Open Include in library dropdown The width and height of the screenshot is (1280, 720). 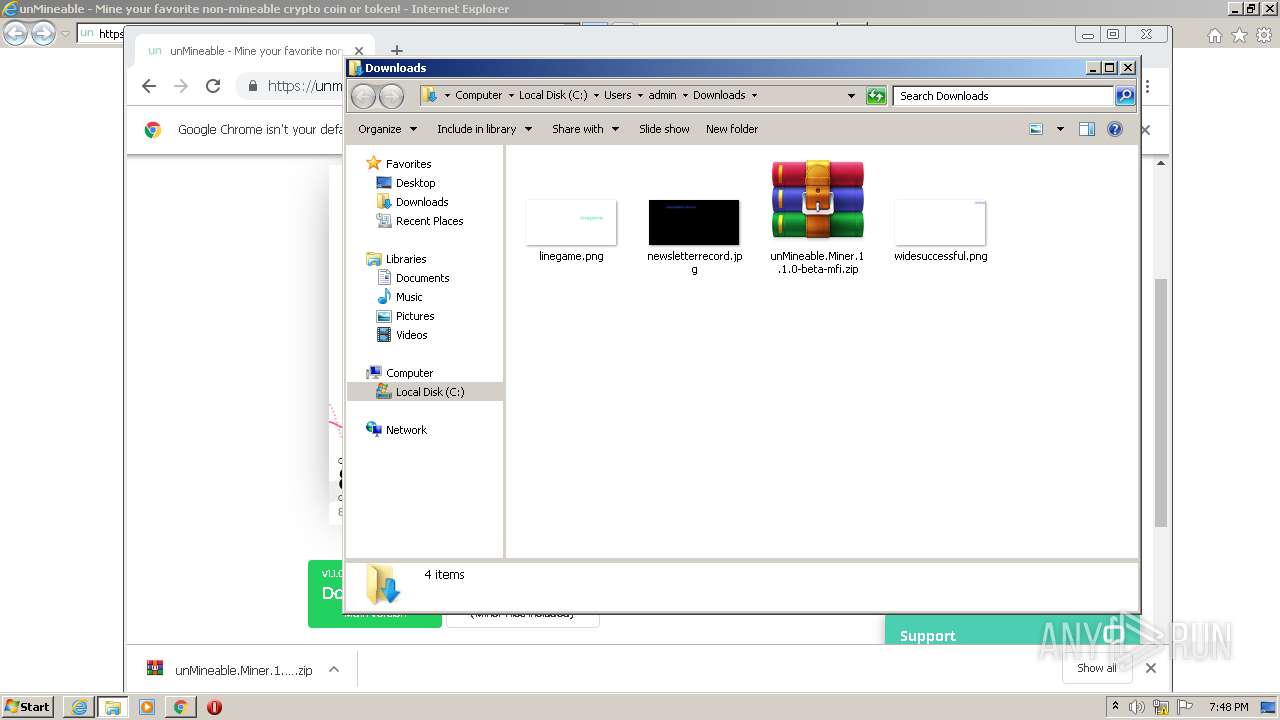coord(484,129)
